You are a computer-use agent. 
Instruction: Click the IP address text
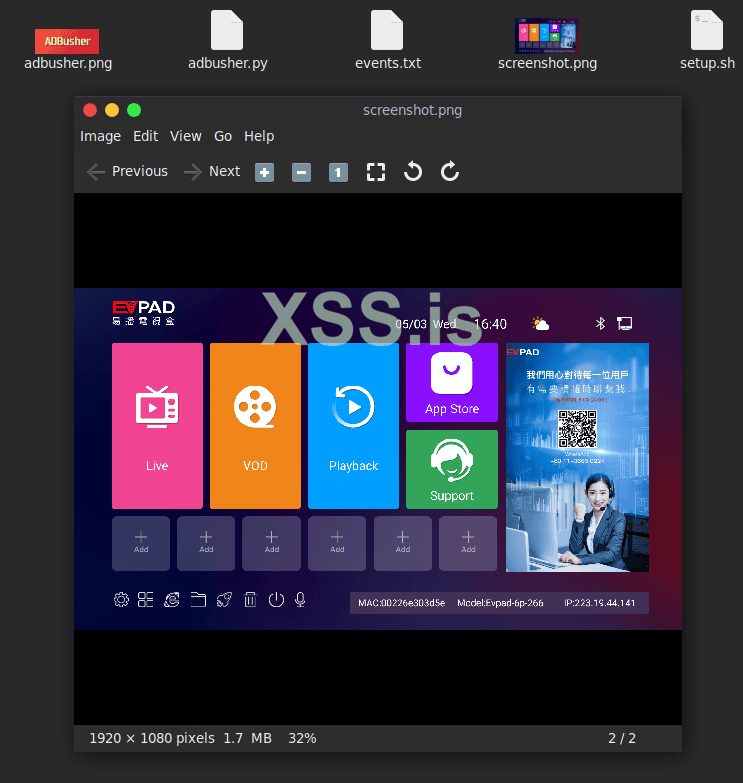point(600,603)
